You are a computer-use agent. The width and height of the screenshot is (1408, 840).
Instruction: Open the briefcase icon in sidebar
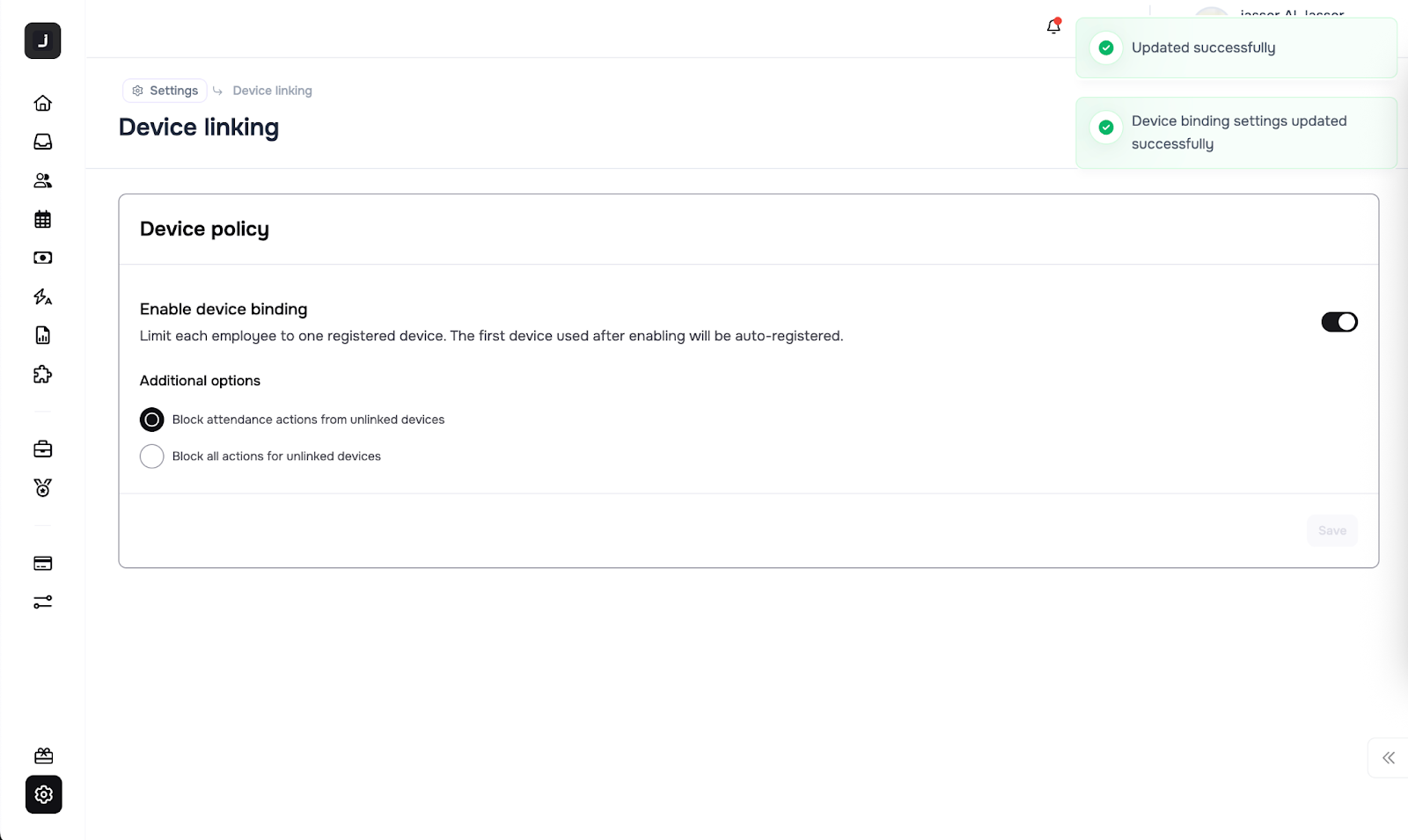(42, 449)
